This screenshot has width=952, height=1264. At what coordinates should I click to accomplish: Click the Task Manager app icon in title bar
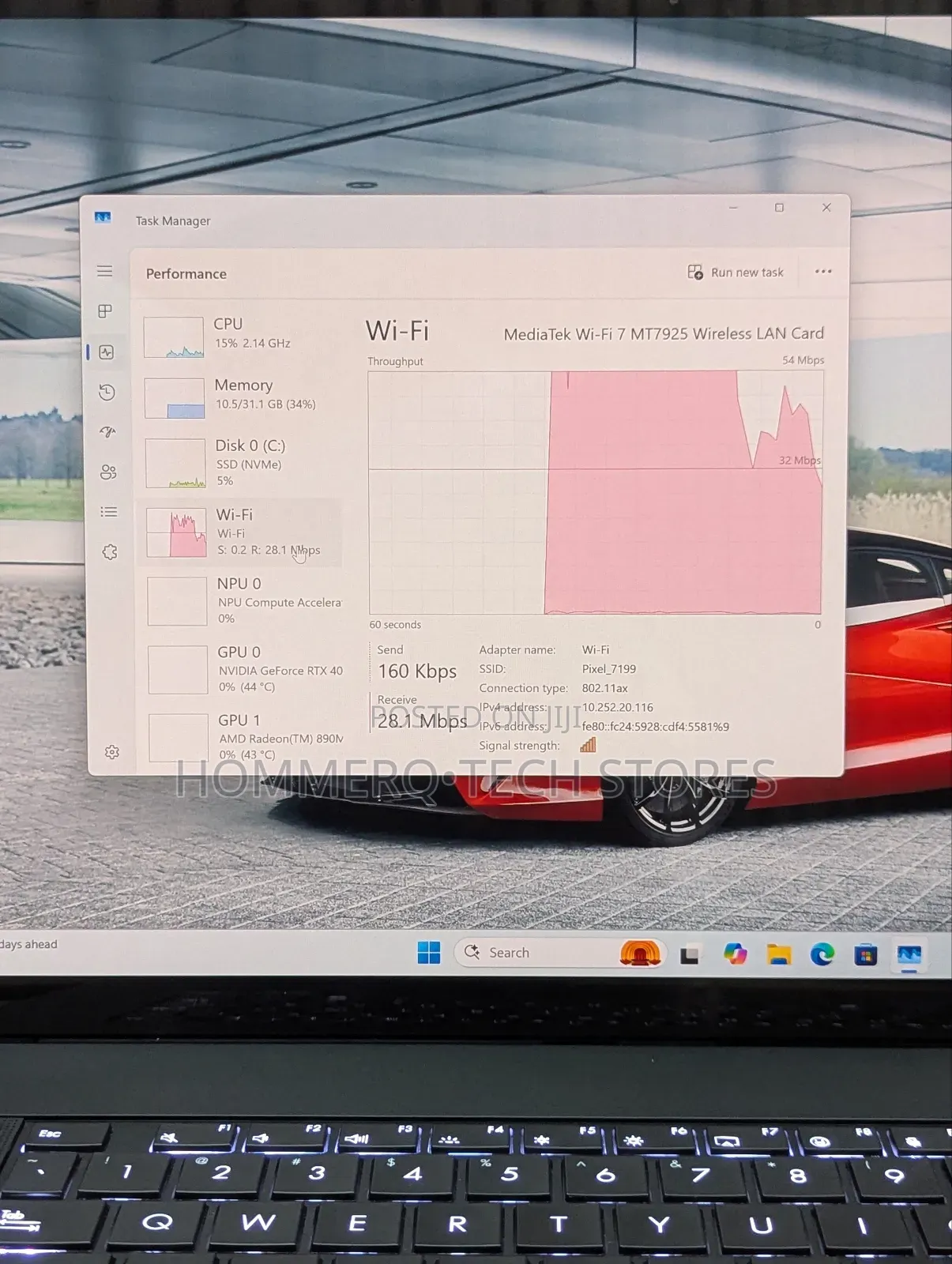(103, 217)
